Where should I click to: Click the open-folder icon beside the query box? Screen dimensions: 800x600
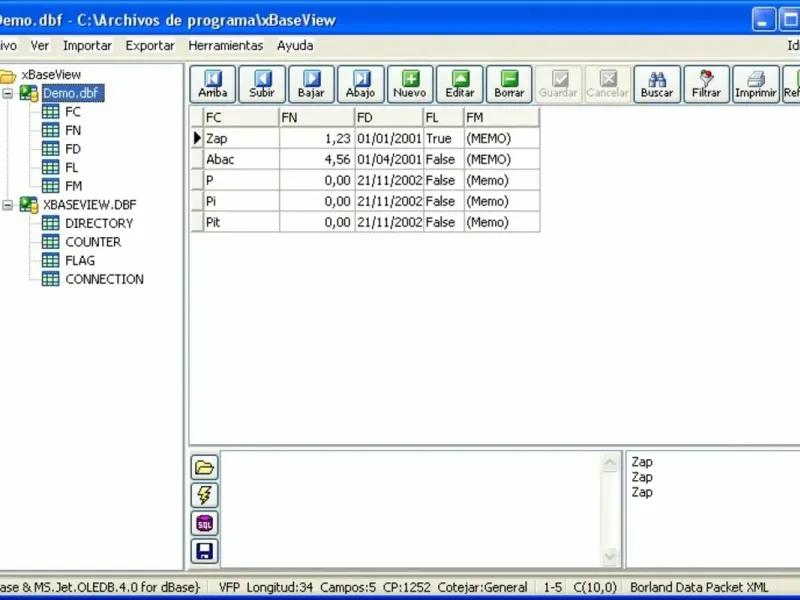(205, 467)
